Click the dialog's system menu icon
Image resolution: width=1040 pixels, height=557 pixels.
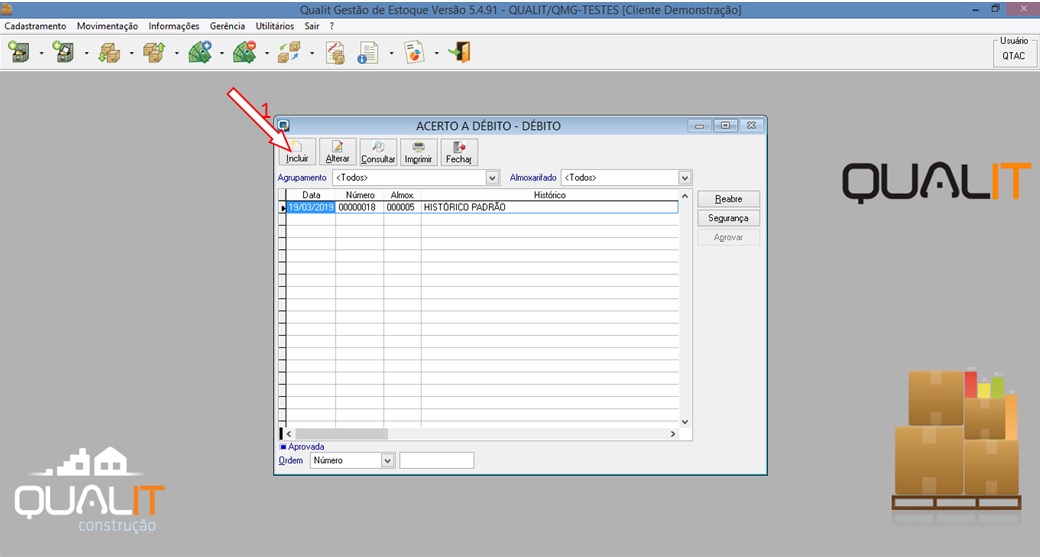coord(284,125)
